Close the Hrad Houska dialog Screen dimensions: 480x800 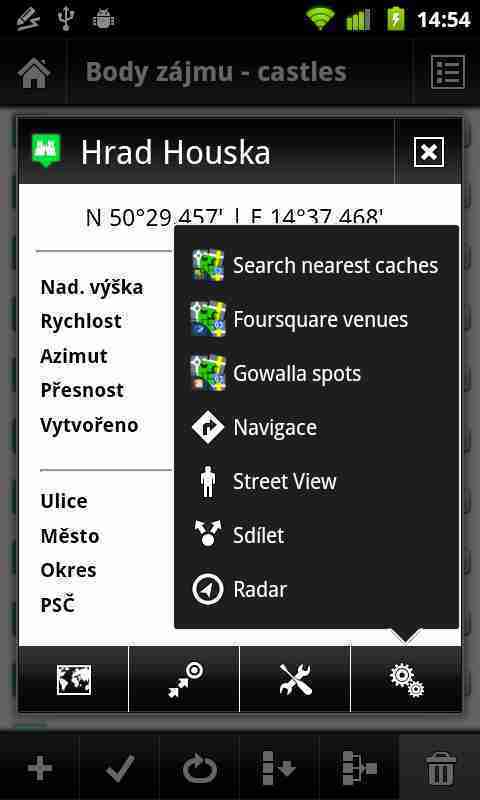428,152
